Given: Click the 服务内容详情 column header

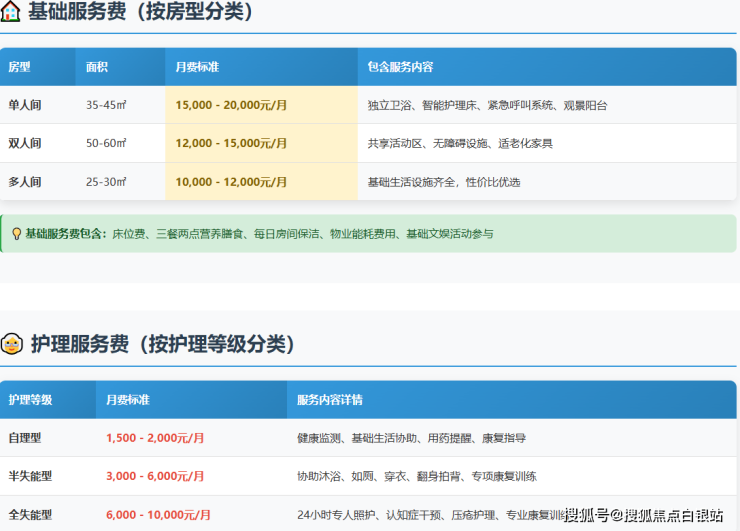Looking at the screenshot, I should (330, 400).
